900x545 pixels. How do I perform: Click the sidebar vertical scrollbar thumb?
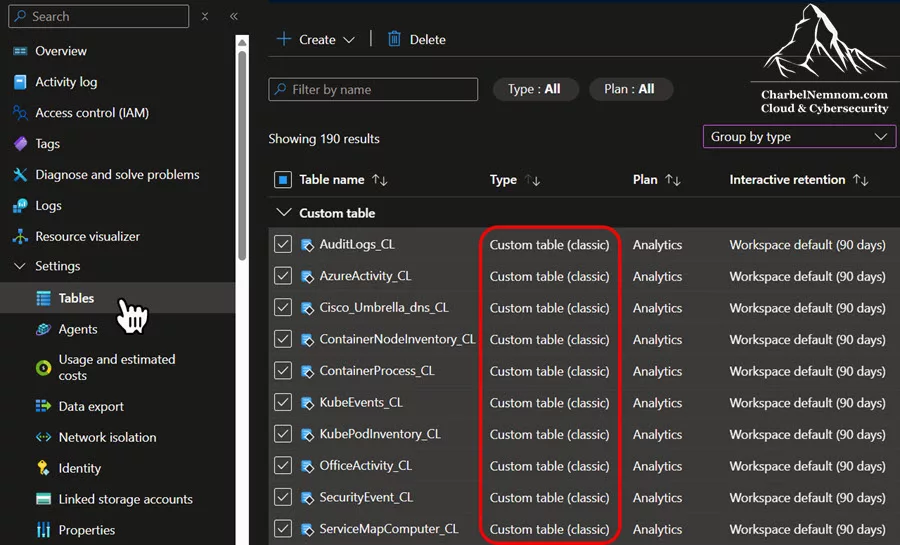(x=242, y=155)
